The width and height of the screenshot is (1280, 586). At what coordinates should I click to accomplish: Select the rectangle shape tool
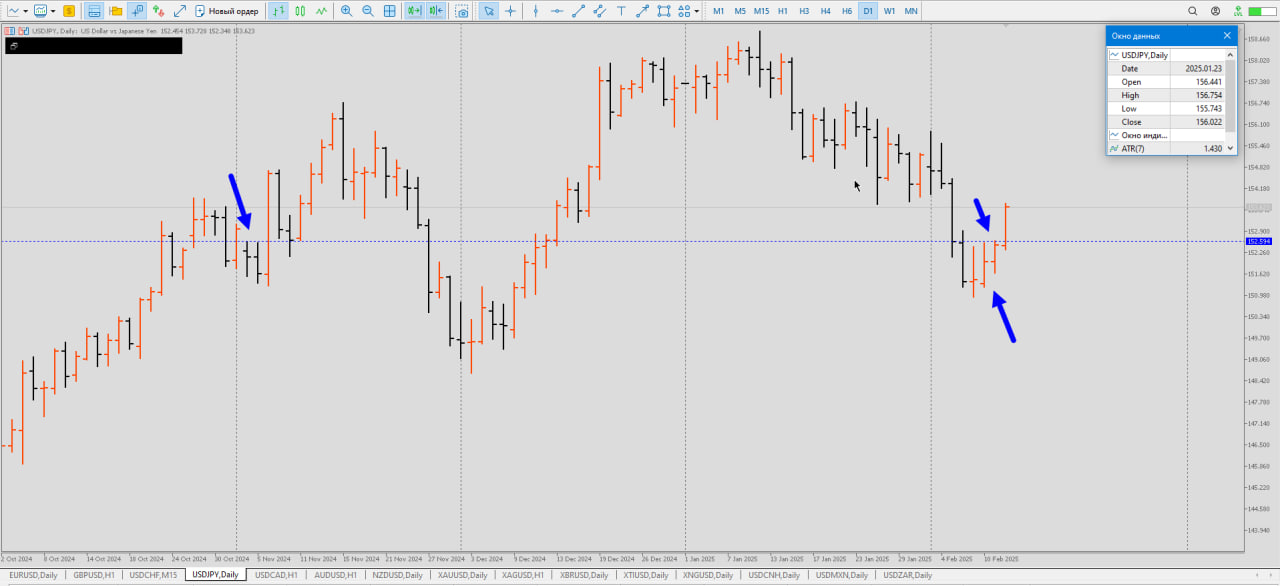point(664,11)
